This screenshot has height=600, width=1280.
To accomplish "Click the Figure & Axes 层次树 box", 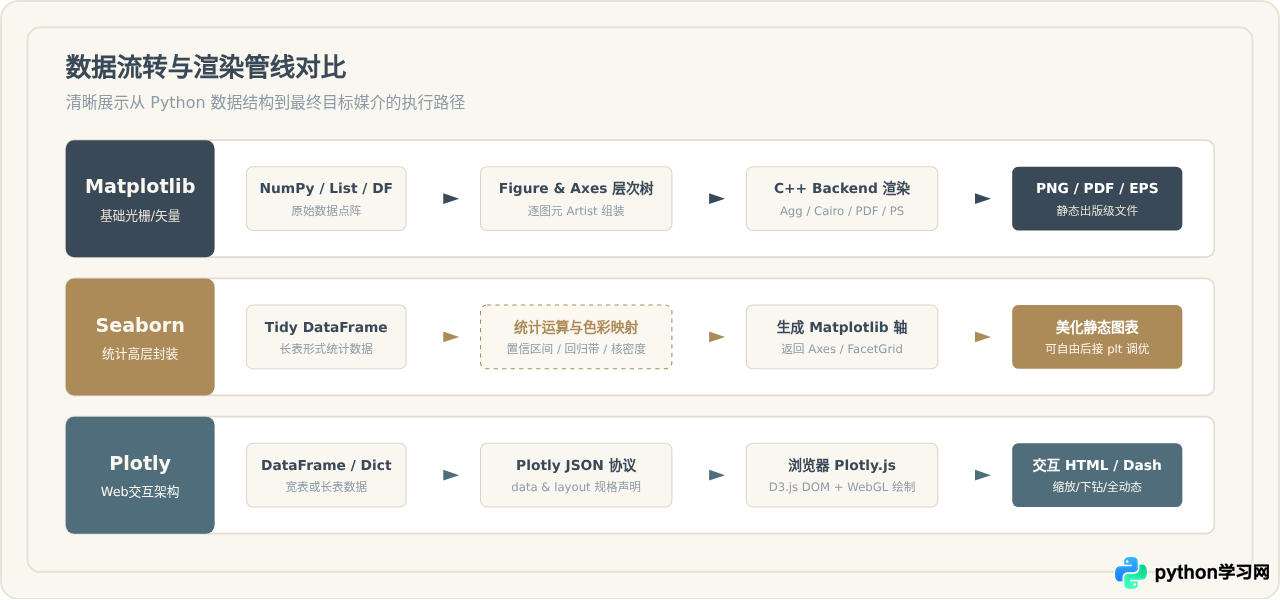I will (x=576, y=198).
